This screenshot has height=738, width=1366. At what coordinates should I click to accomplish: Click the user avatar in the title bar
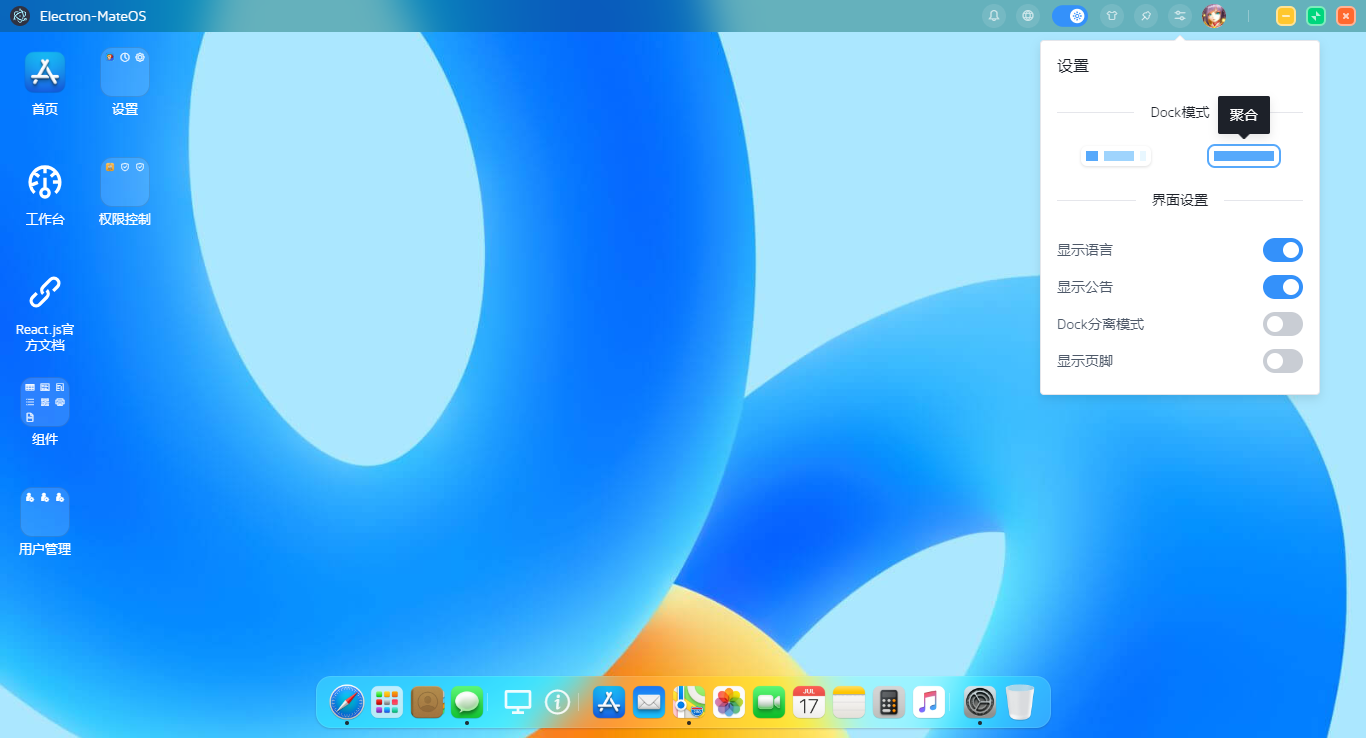point(1215,16)
